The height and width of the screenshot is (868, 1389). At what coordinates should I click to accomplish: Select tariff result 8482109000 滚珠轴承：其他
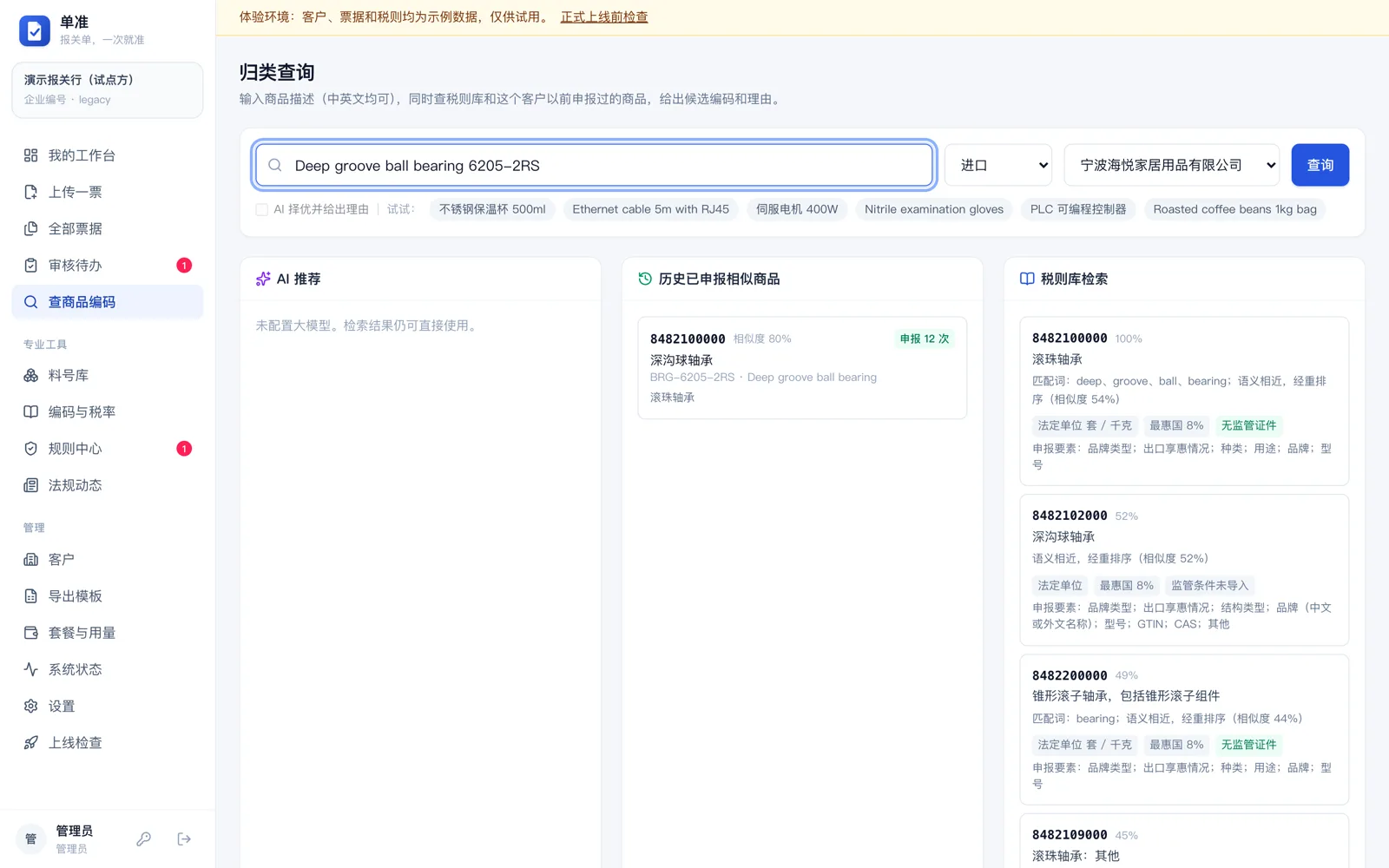(1184, 841)
